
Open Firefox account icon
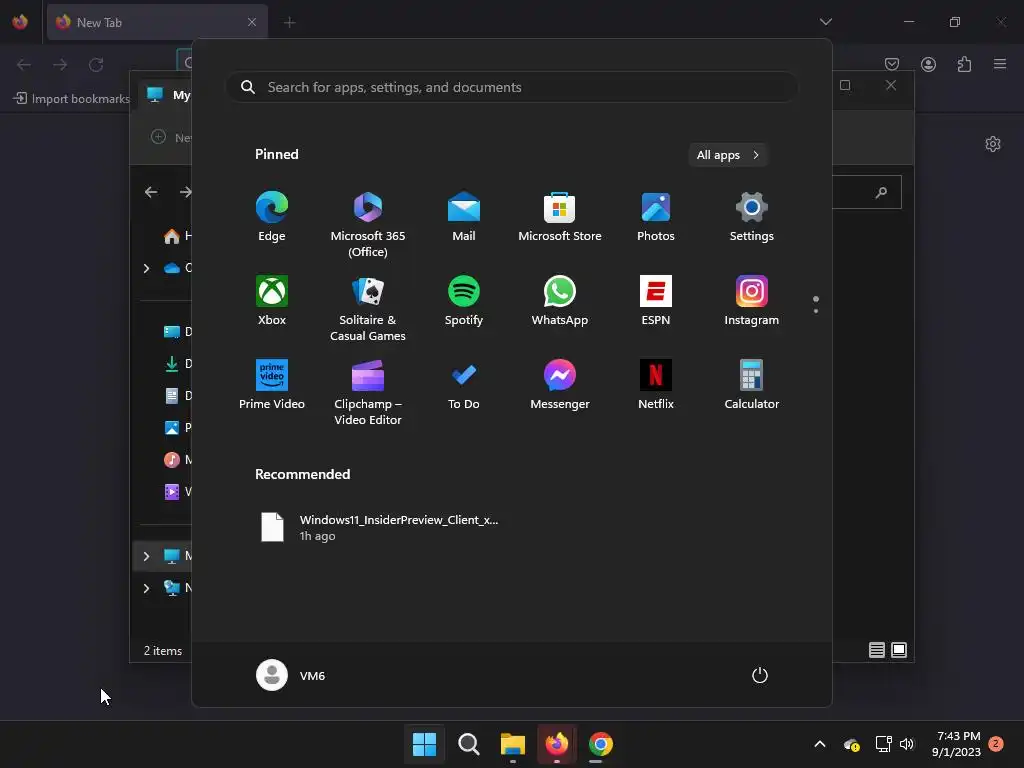[928, 64]
